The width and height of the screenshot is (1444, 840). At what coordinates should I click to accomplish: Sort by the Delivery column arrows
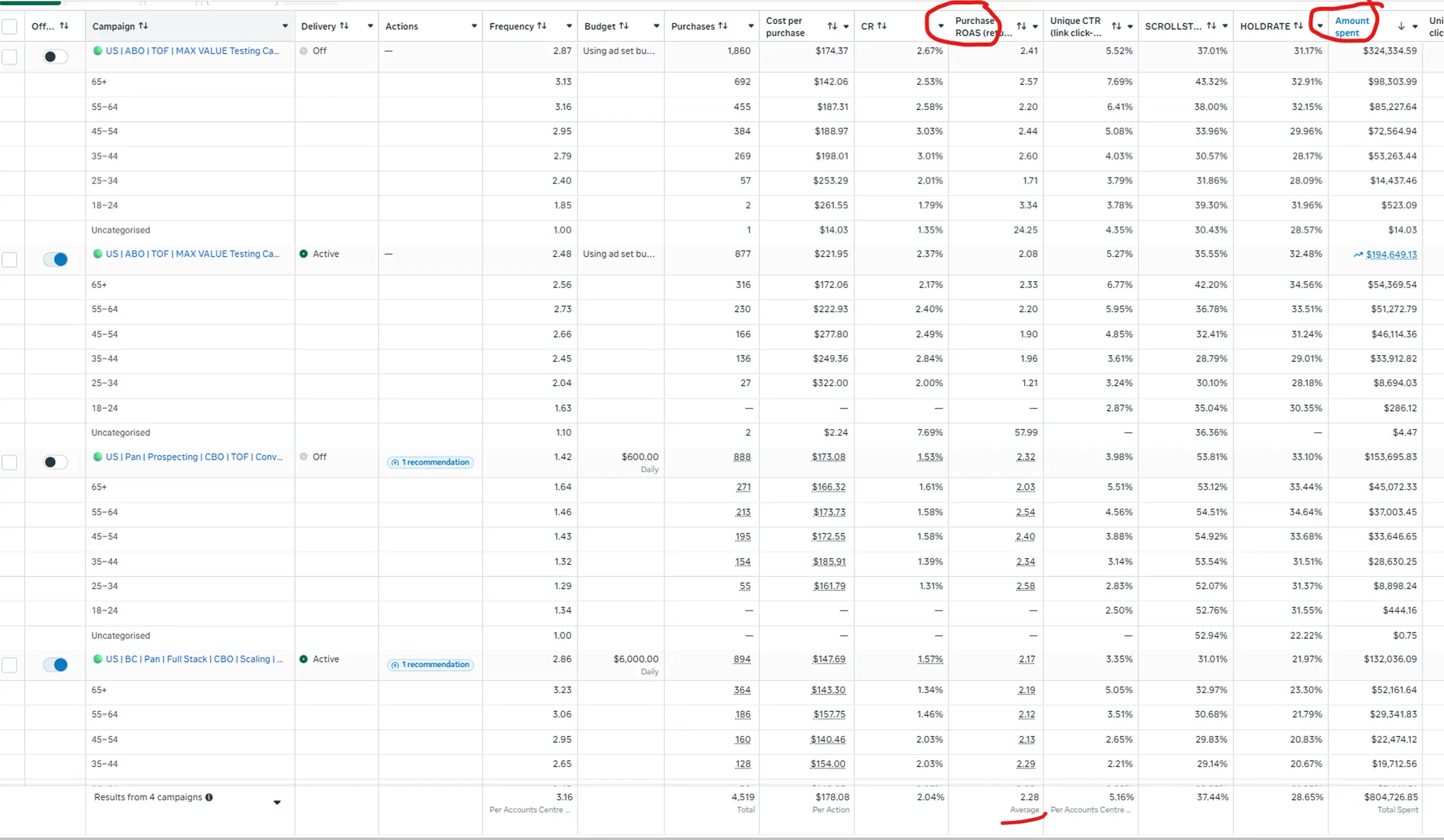tap(344, 26)
